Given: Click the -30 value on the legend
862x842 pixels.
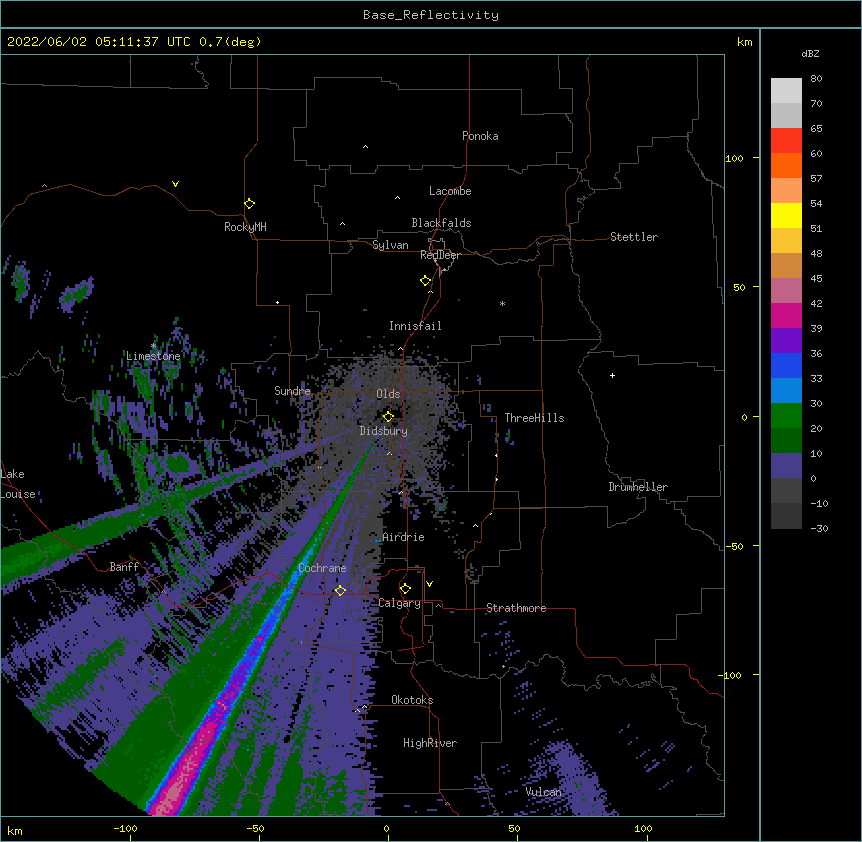Looking at the screenshot, I should coord(819,528).
